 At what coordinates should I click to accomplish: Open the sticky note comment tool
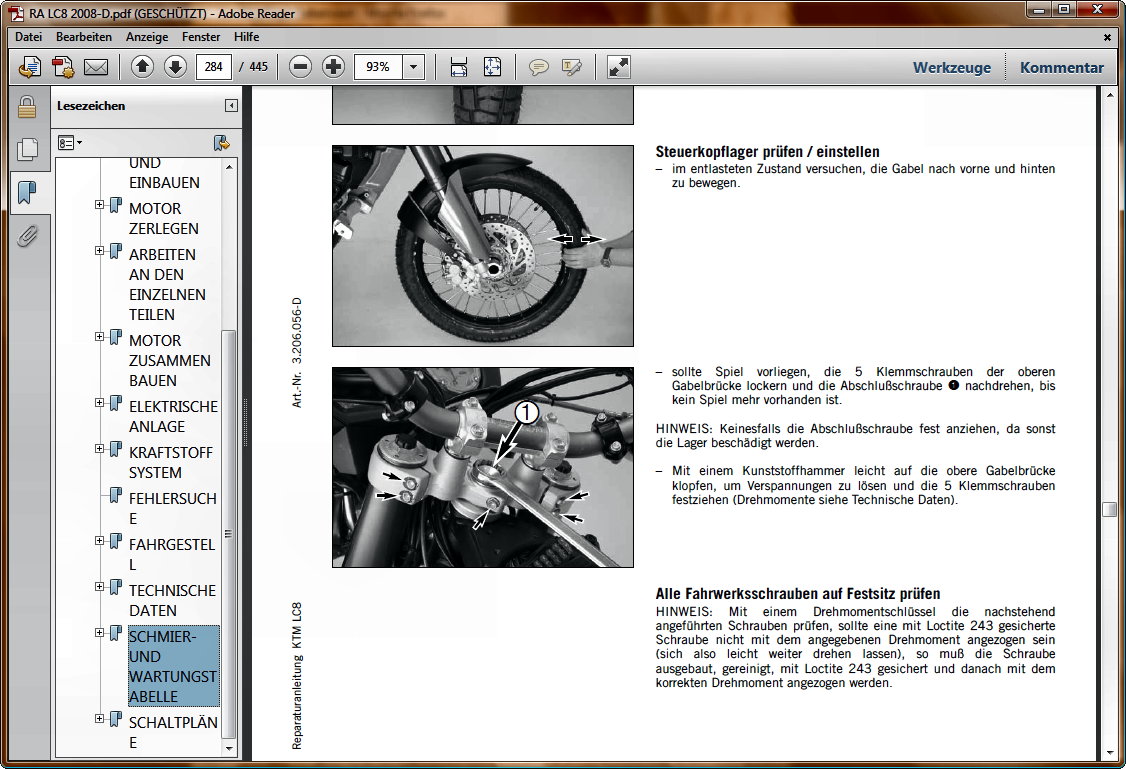point(539,68)
